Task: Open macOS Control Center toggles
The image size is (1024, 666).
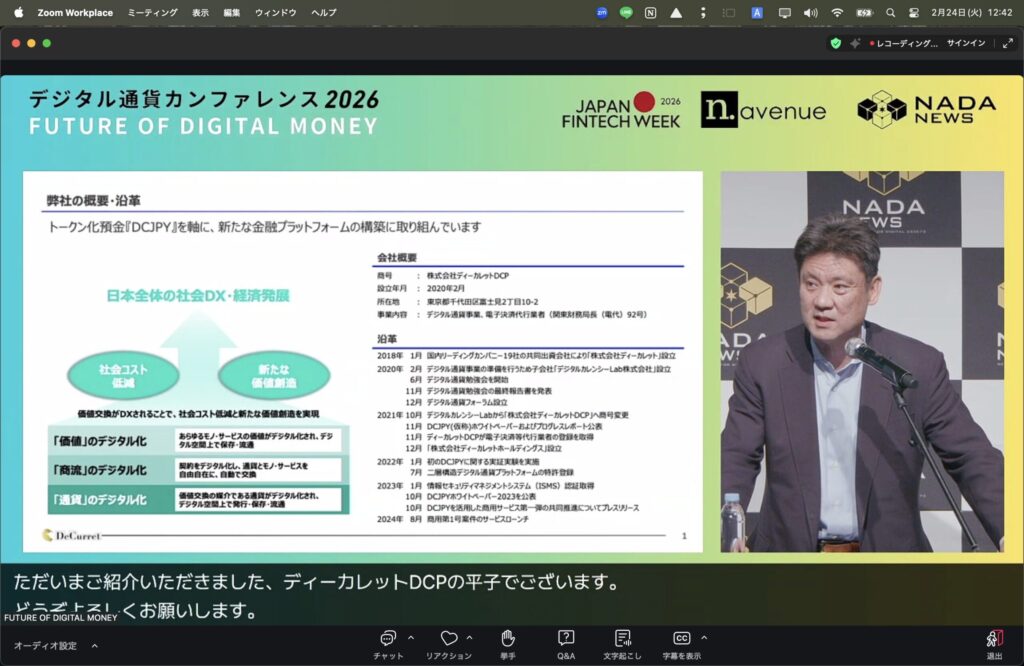Action: [x=913, y=13]
